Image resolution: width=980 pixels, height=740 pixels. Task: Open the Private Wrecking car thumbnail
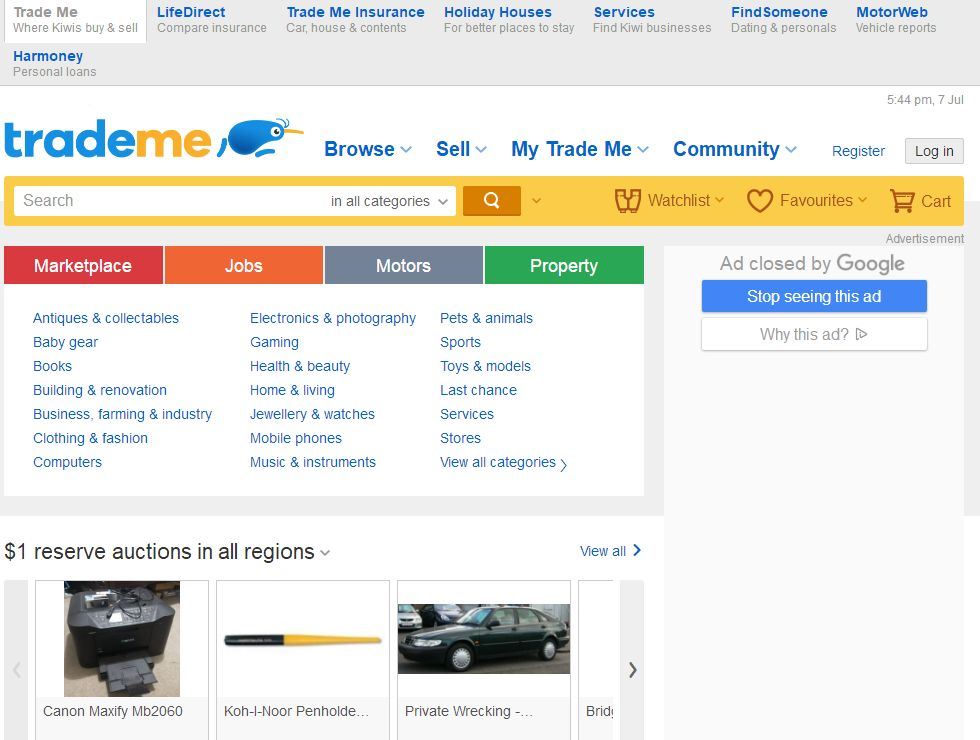coord(484,639)
